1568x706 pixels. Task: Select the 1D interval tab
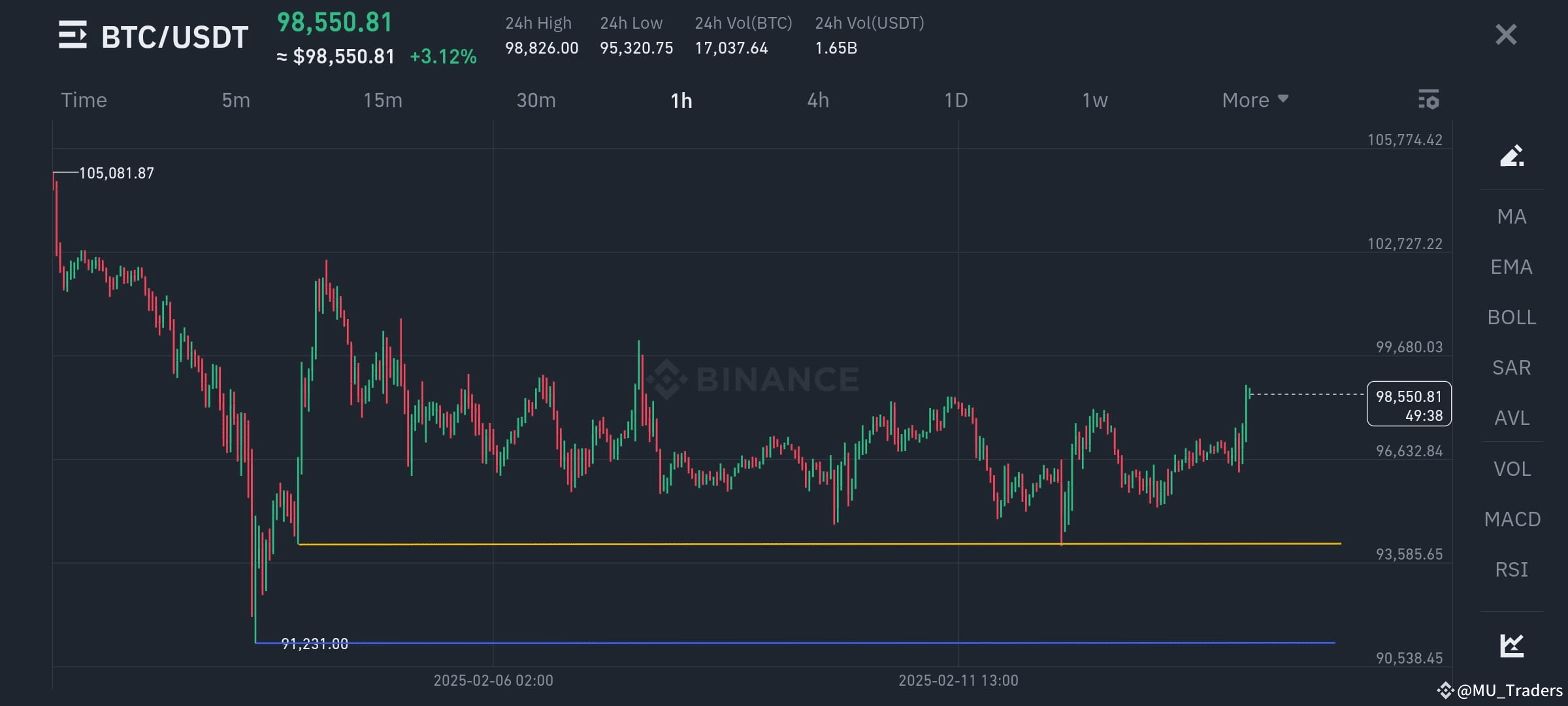(x=955, y=100)
